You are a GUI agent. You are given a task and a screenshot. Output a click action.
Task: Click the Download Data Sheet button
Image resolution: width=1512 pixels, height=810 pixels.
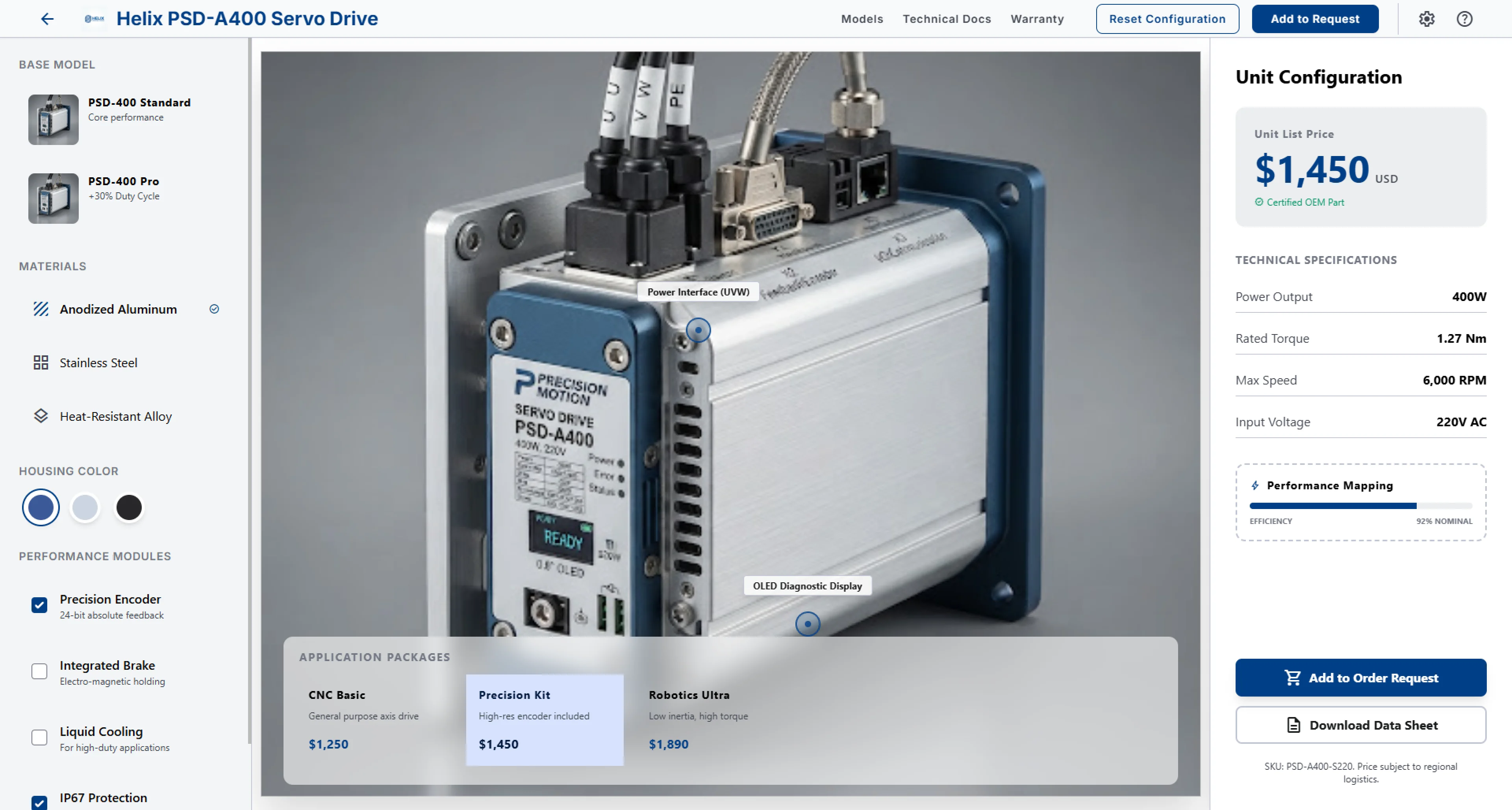tap(1360, 725)
